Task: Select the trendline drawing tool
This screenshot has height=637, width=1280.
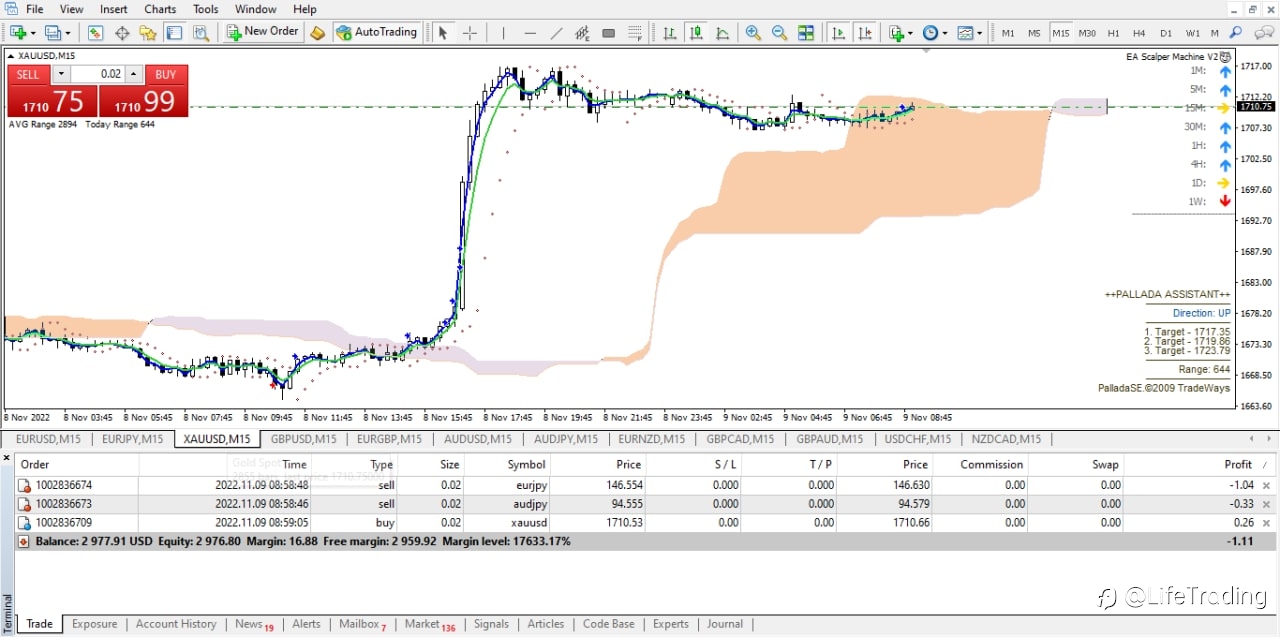Action: (x=557, y=32)
